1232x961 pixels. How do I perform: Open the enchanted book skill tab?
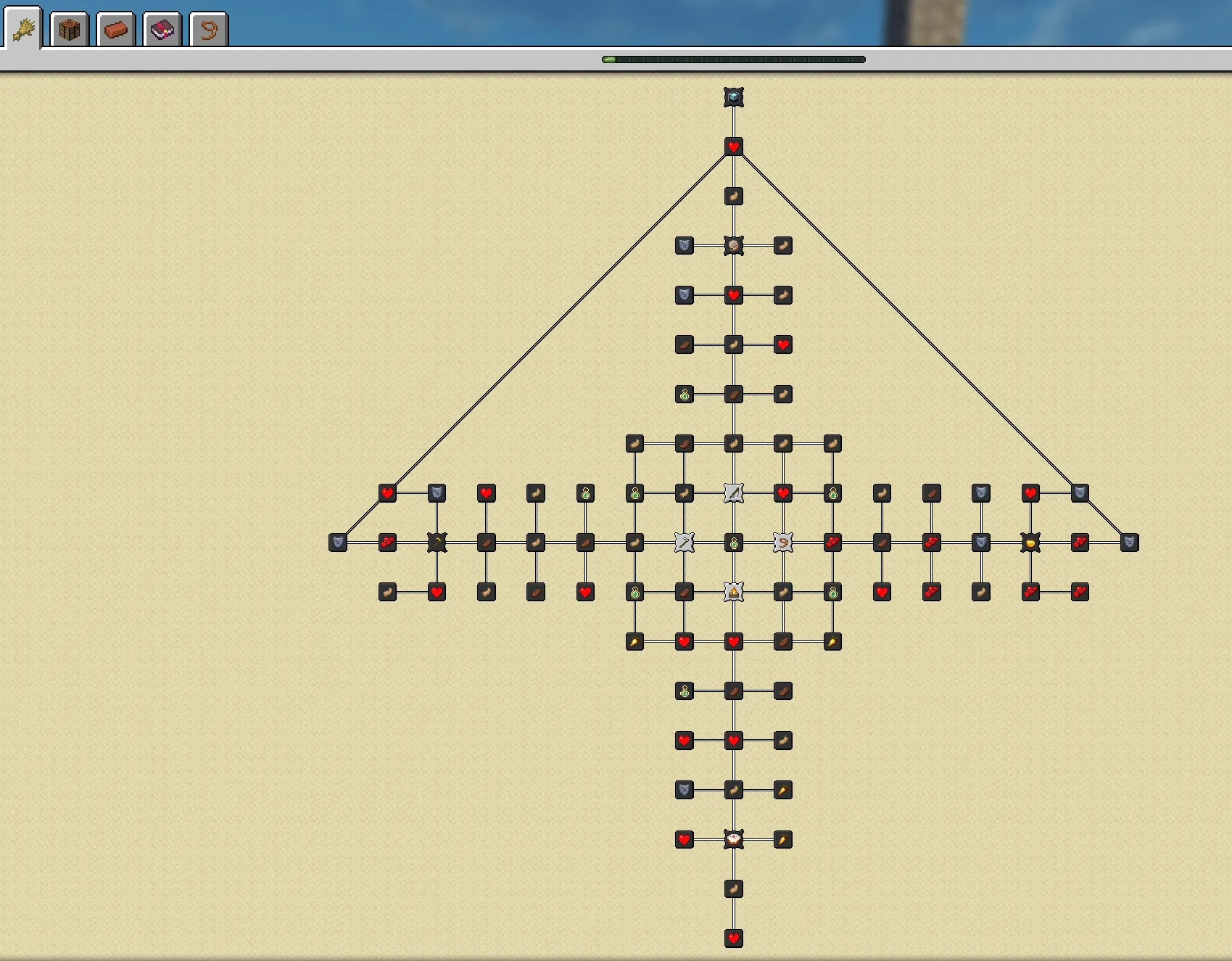162,30
